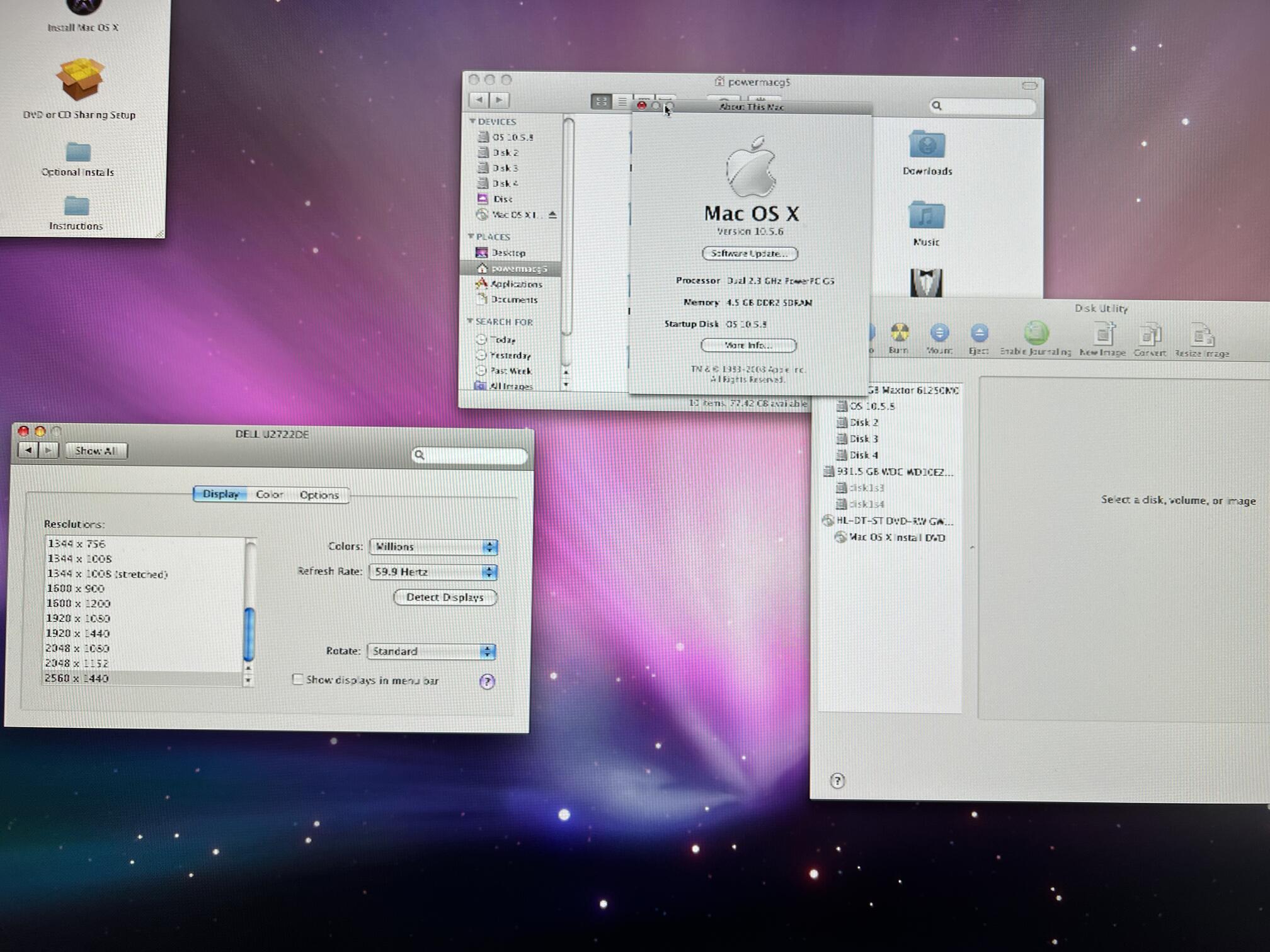Select icon view in Finder toolbar
Screen dimensions: 1270x952
pyautogui.click(x=601, y=101)
